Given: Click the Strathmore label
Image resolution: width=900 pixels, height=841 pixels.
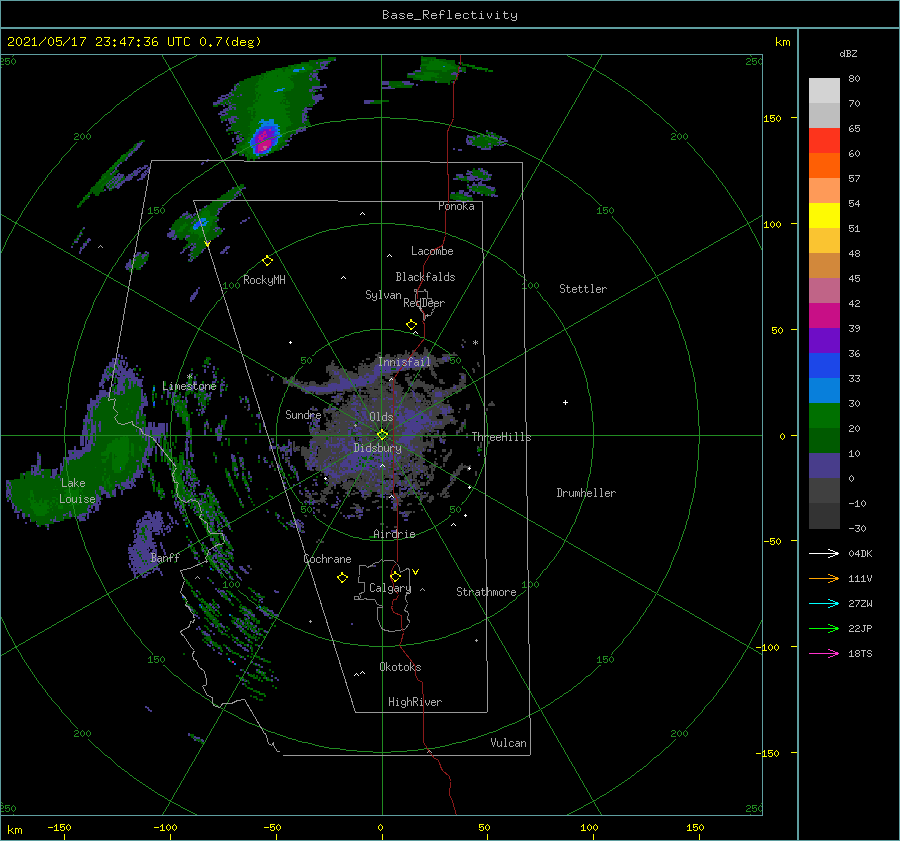Looking at the screenshot, I should [486, 592].
